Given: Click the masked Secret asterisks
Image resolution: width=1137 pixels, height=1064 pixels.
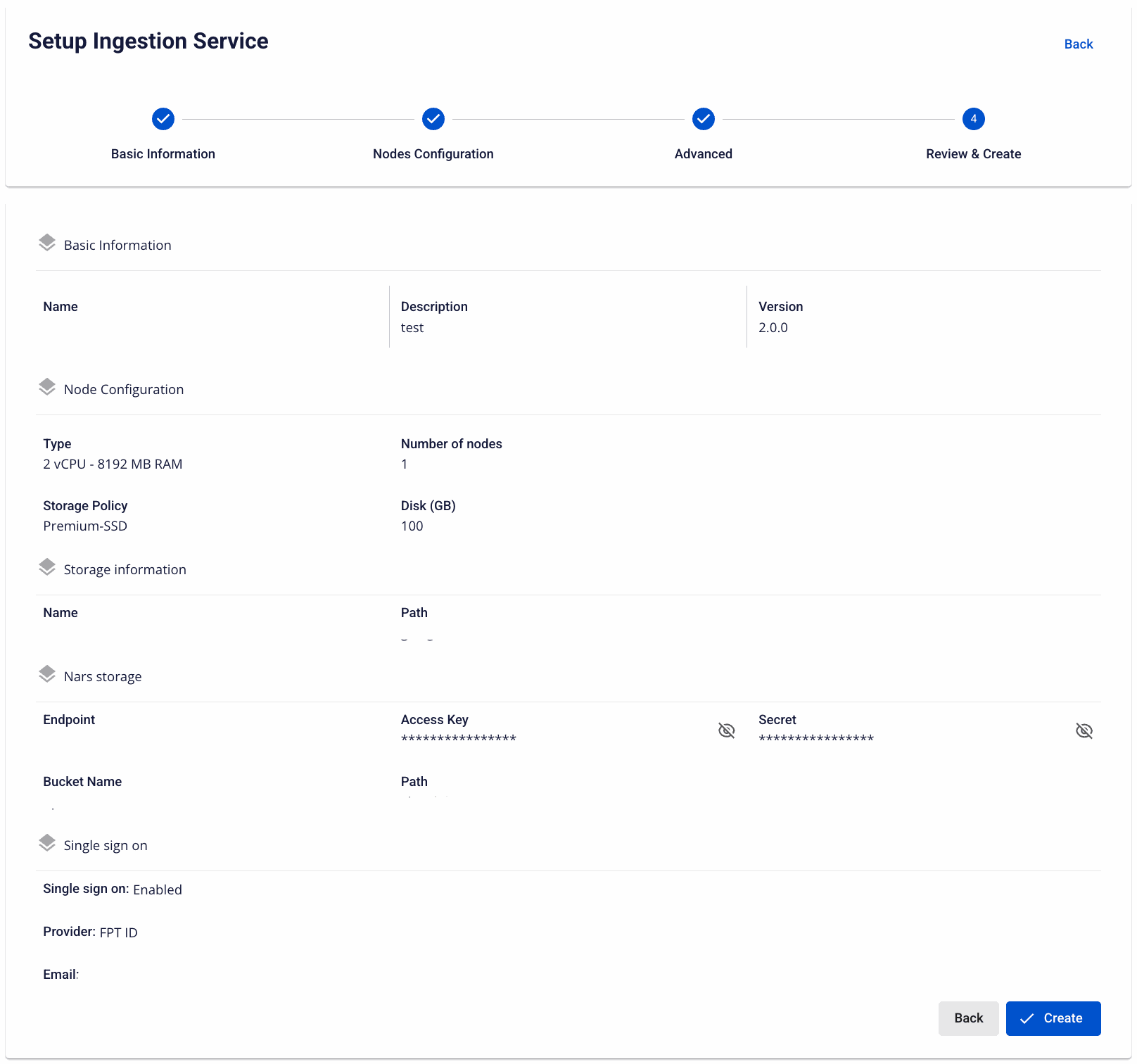Looking at the screenshot, I should point(816,738).
